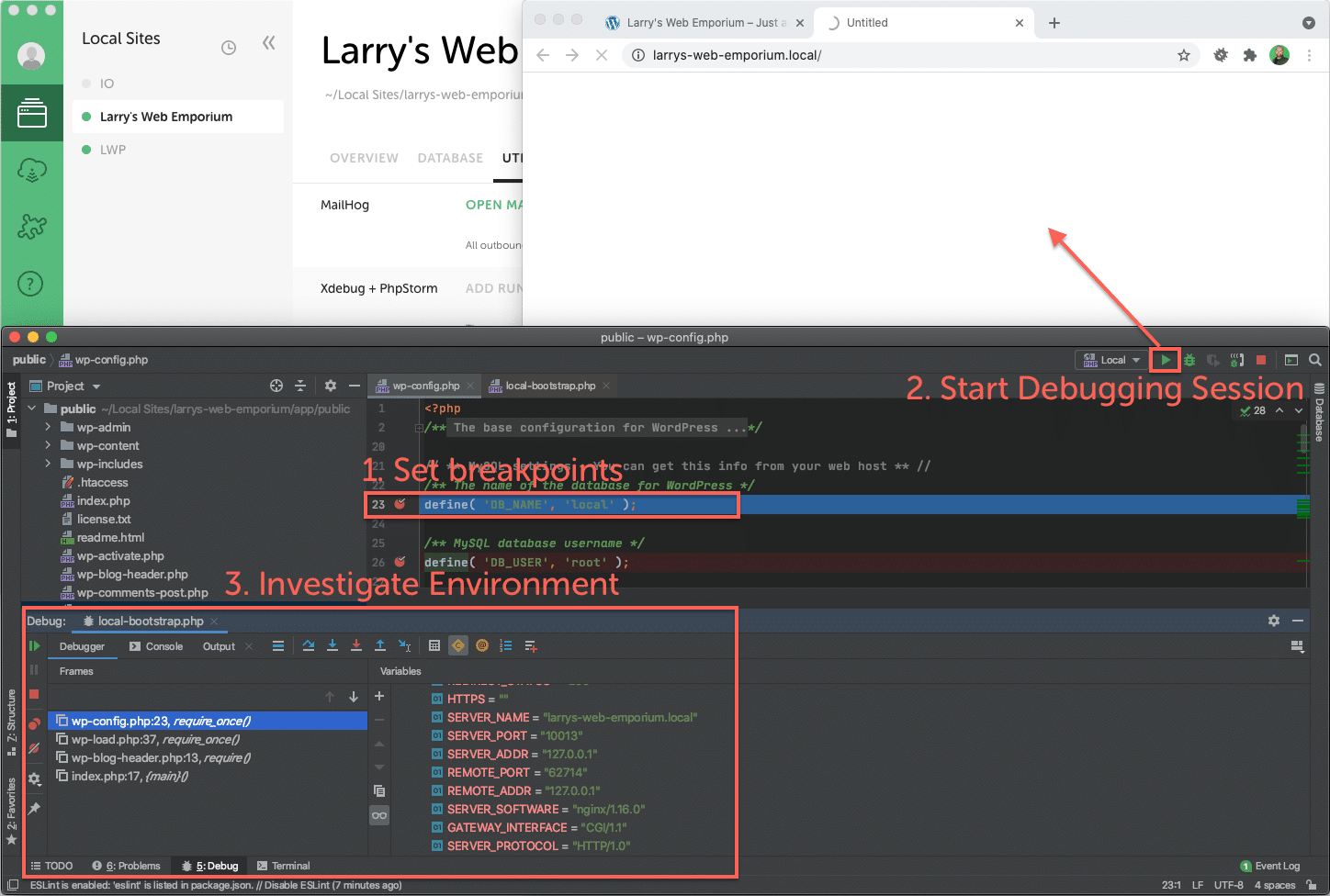1330x896 pixels.
Task: Toggle breakpoint on line 26
Action: [x=400, y=562]
